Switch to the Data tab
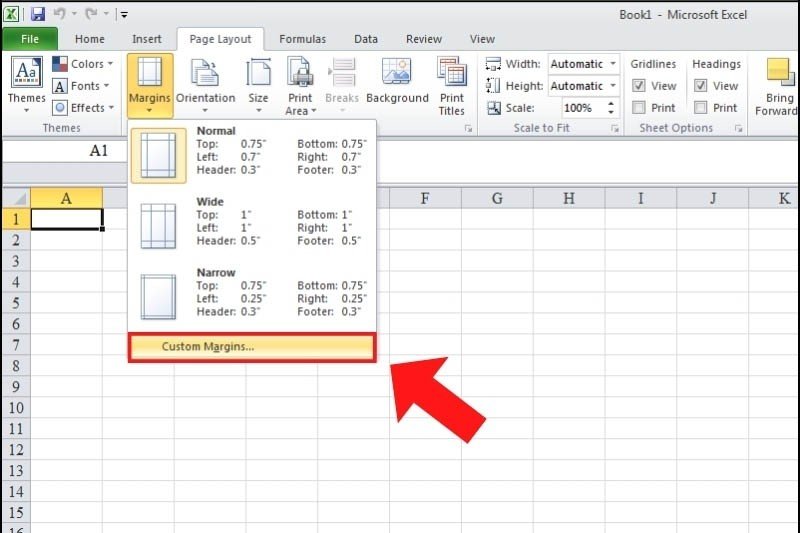 click(x=366, y=39)
